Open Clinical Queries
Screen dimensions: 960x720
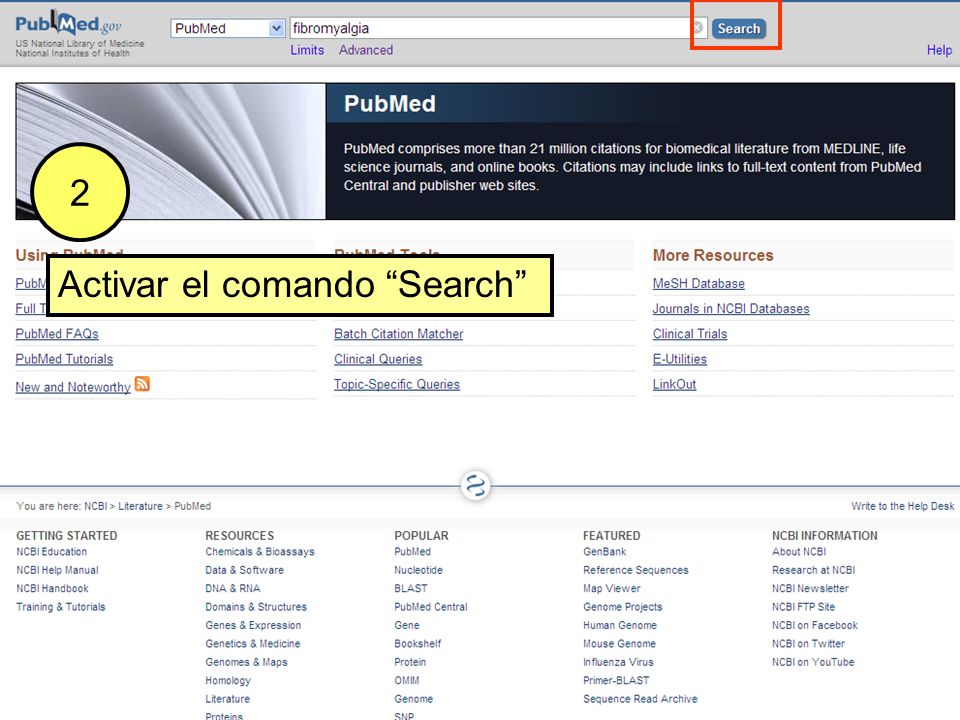point(378,359)
